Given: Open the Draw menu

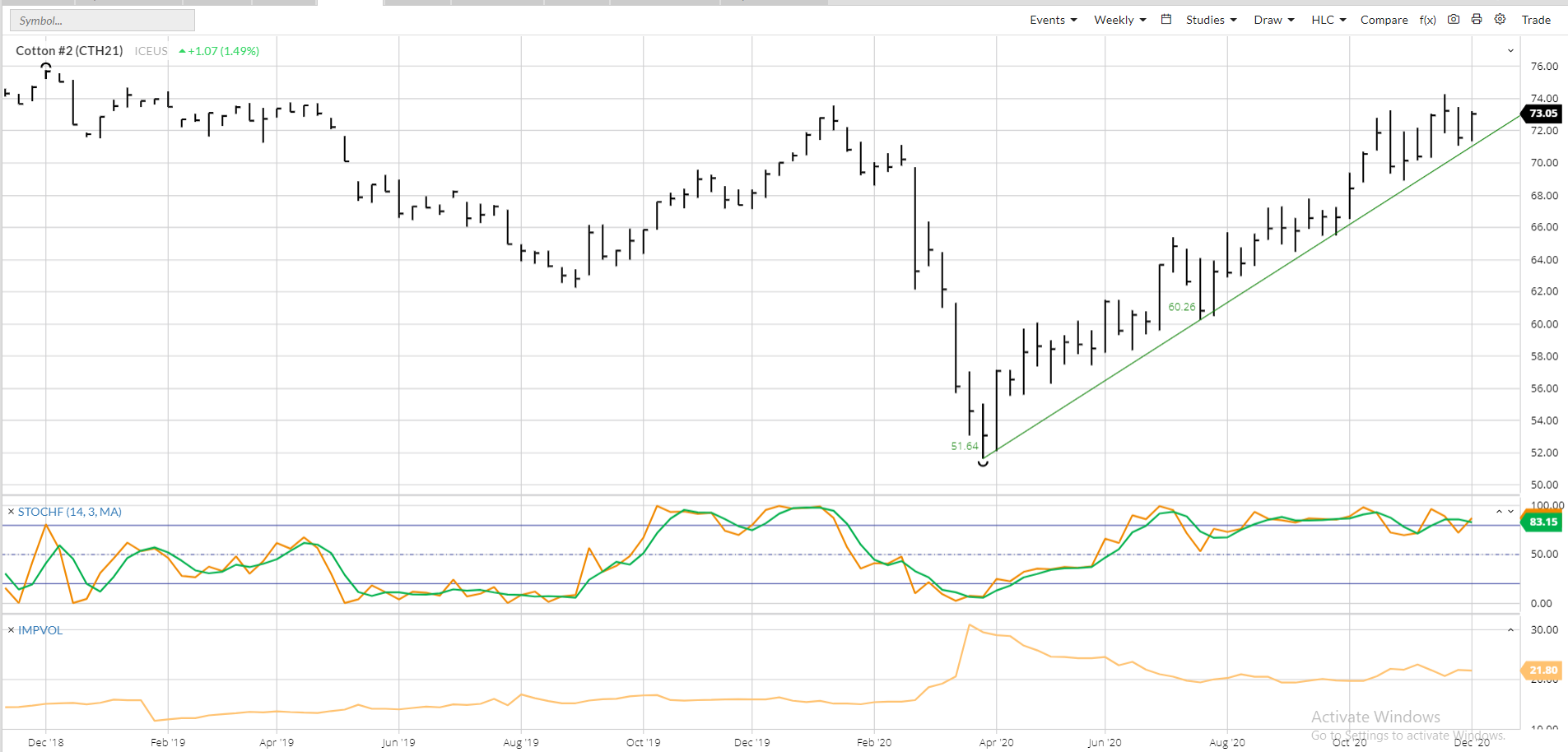Looking at the screenshot, I should (1273, 19).
